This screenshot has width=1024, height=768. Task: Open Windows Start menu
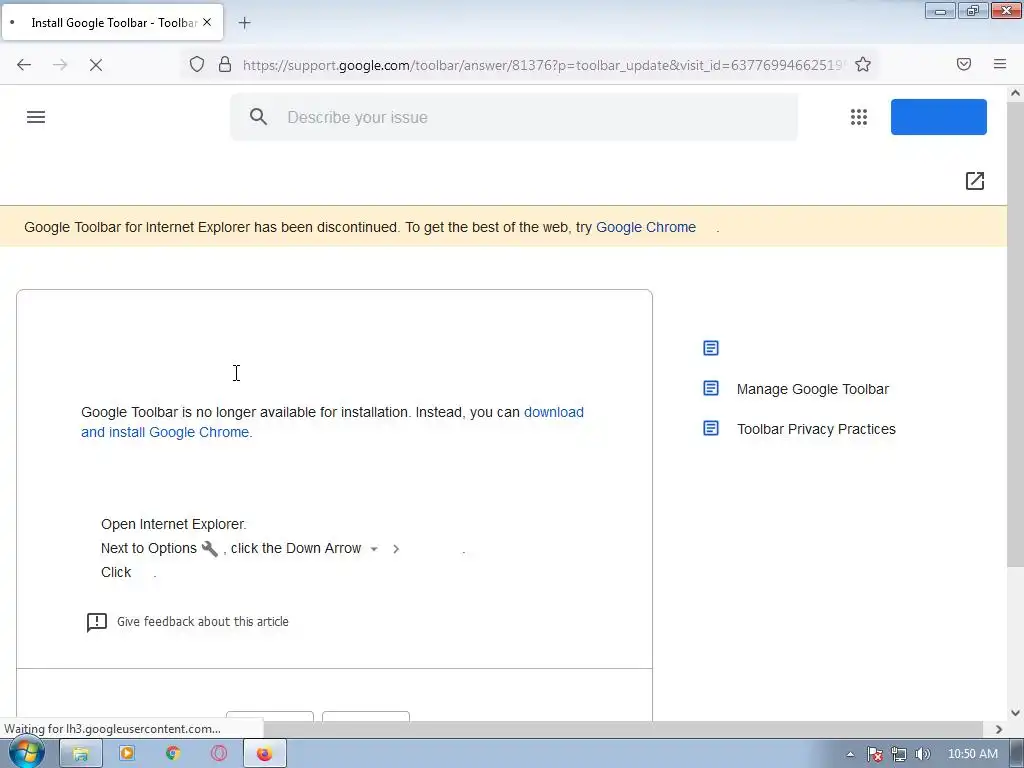click(26, 753)
